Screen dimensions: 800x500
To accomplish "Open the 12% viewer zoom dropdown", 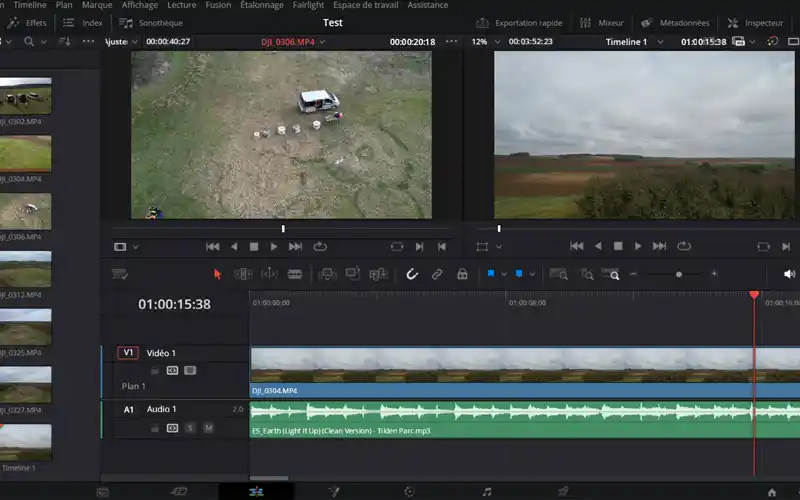I will [497, 42].
